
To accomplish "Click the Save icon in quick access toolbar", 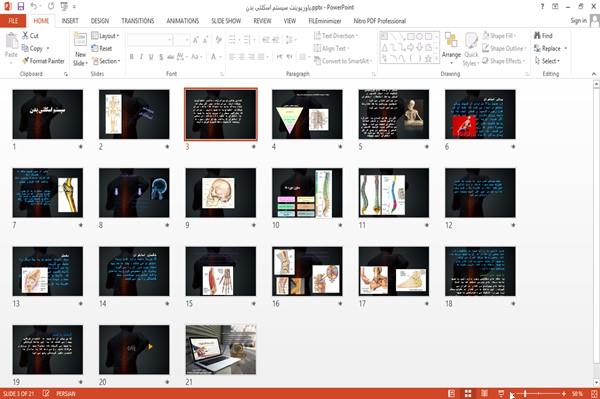I will point(21,6).
